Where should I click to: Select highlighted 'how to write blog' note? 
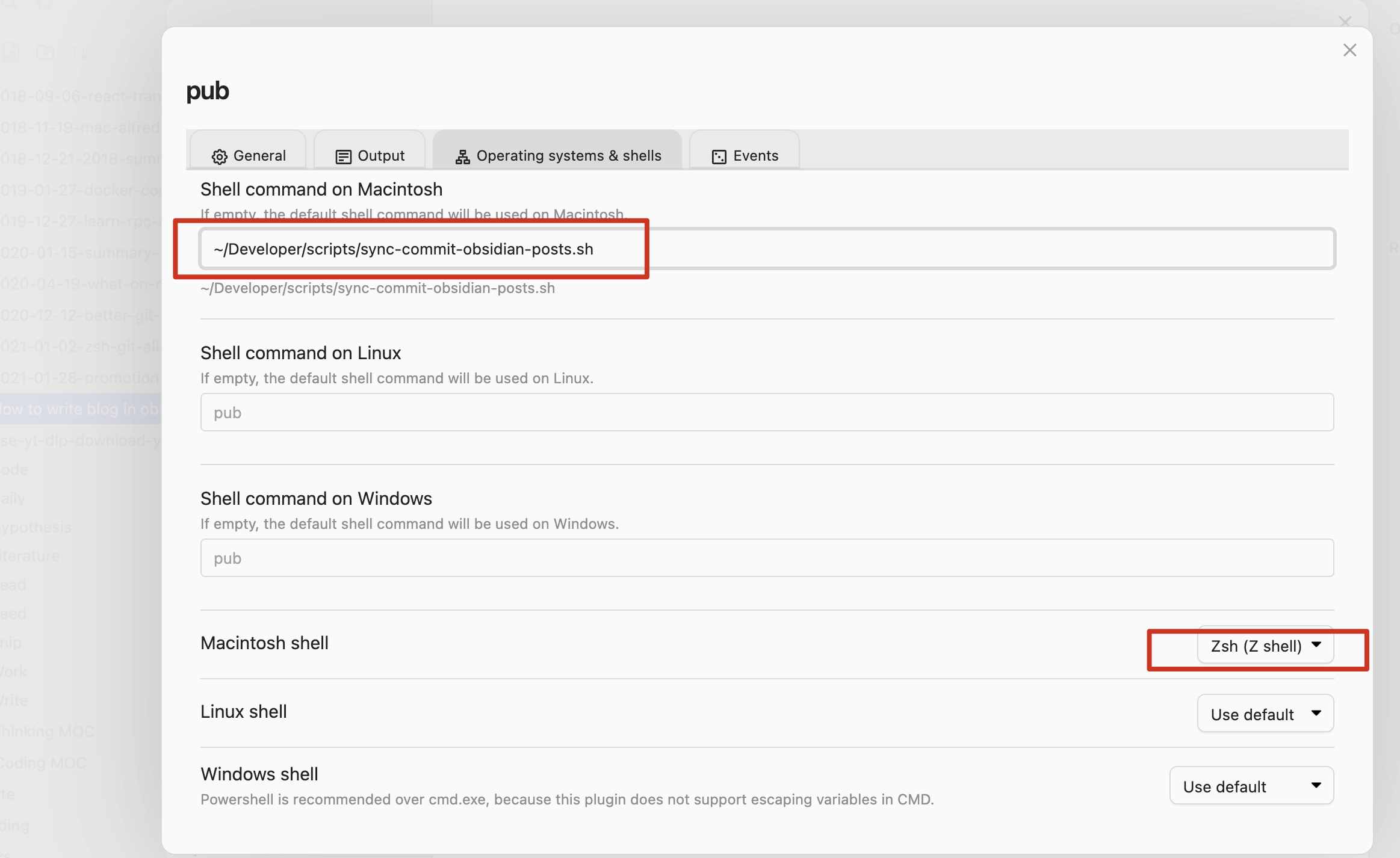pos(79,409)
